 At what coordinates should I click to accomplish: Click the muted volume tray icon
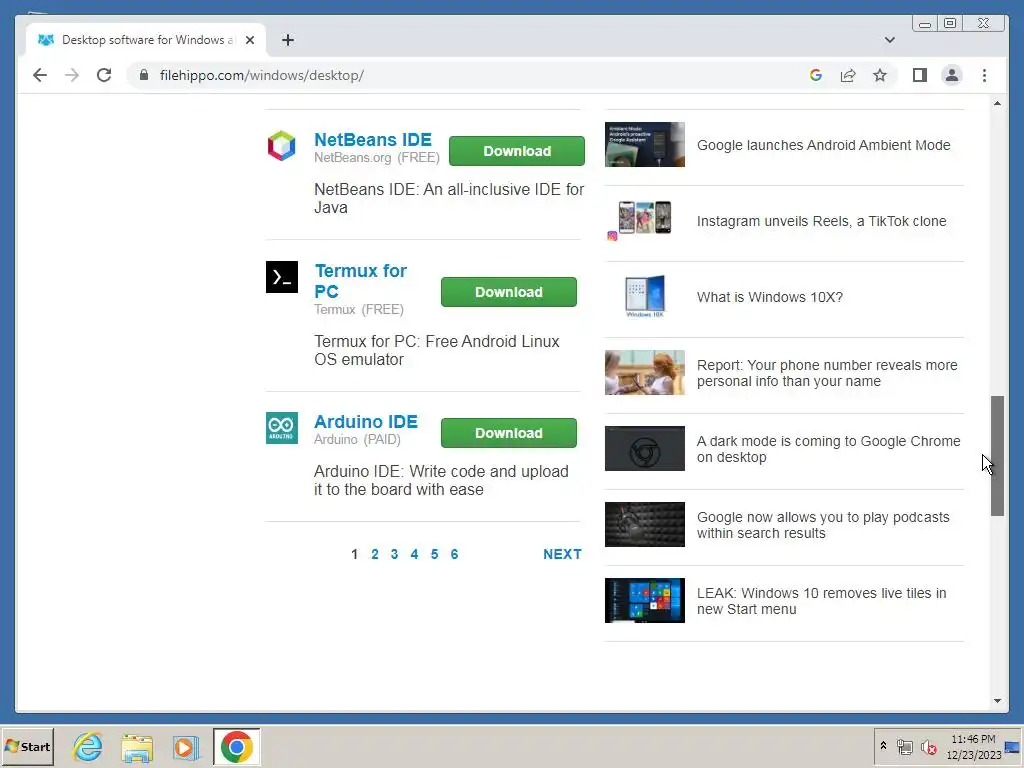click(x=928, y=746)
